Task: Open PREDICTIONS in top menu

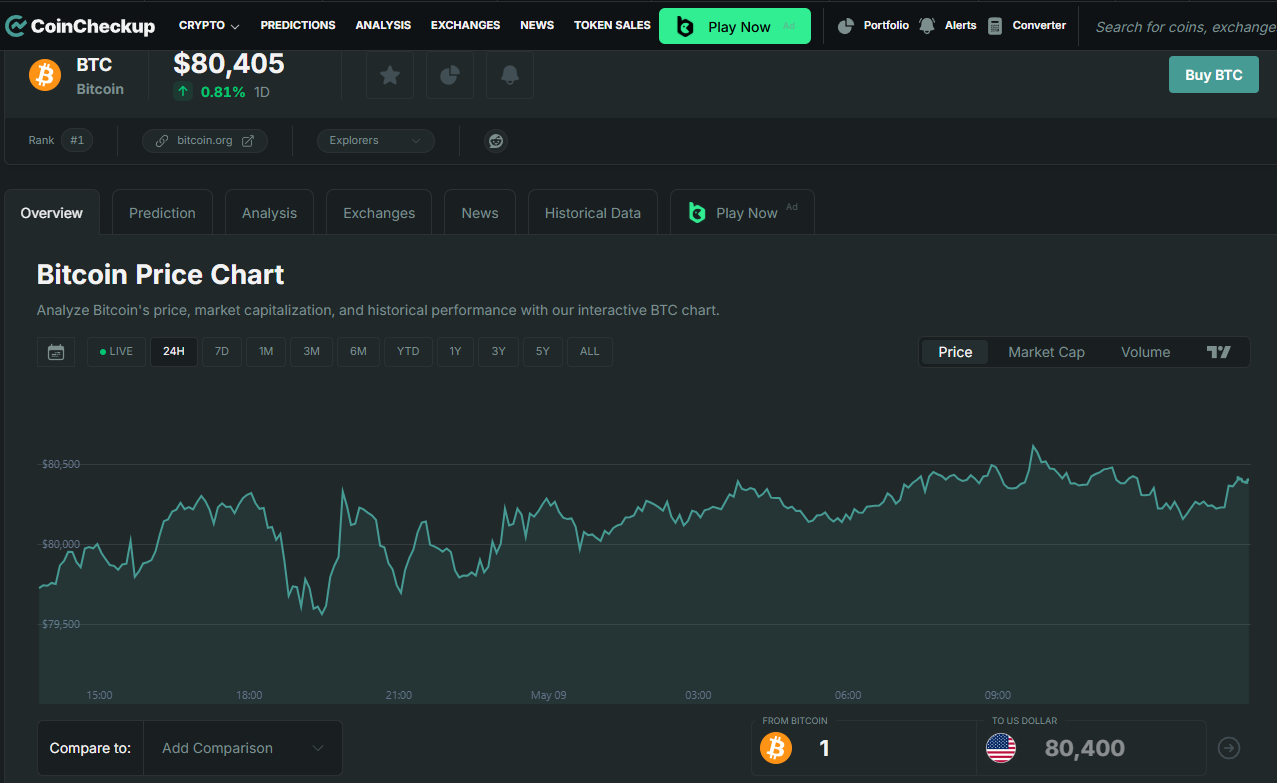Action: (298, 26)
